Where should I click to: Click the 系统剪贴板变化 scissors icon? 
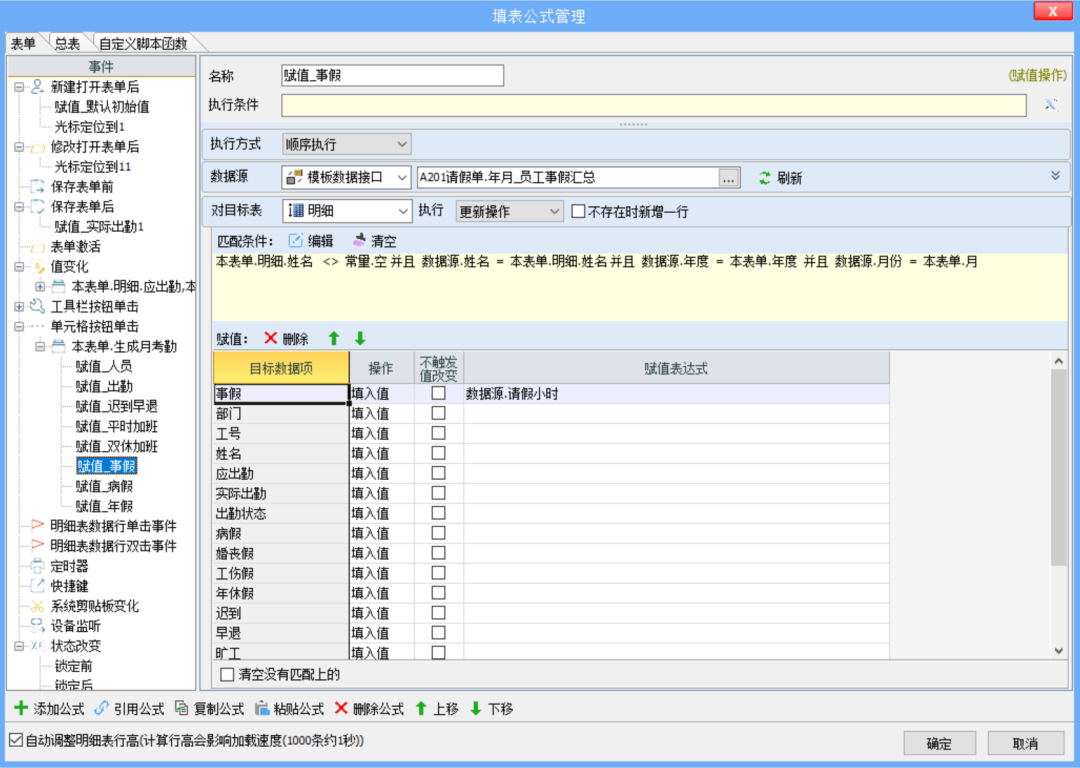(38, 606)
